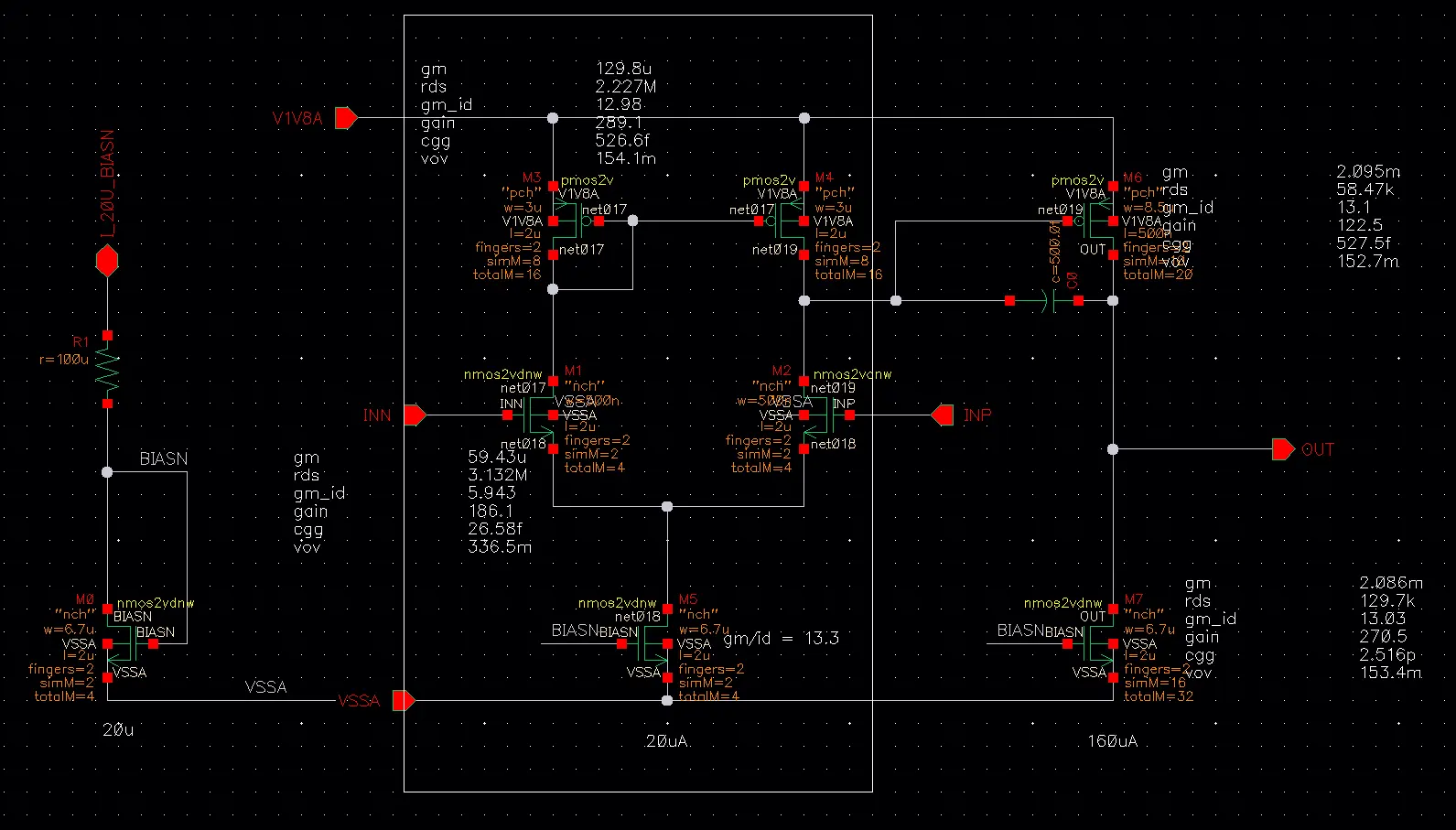
Task: Select the '2.086m' gm value of M7
Action: [1391, 583]
